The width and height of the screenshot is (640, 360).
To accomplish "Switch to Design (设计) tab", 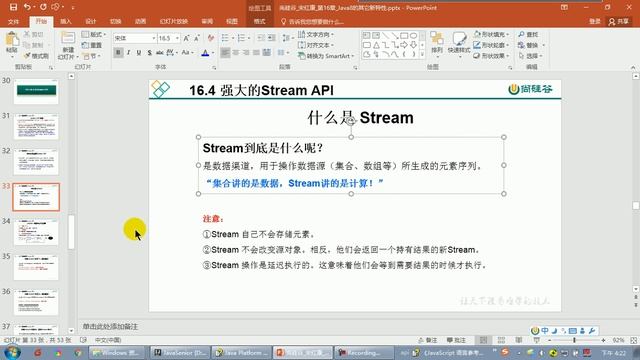I will pos(91,21).
